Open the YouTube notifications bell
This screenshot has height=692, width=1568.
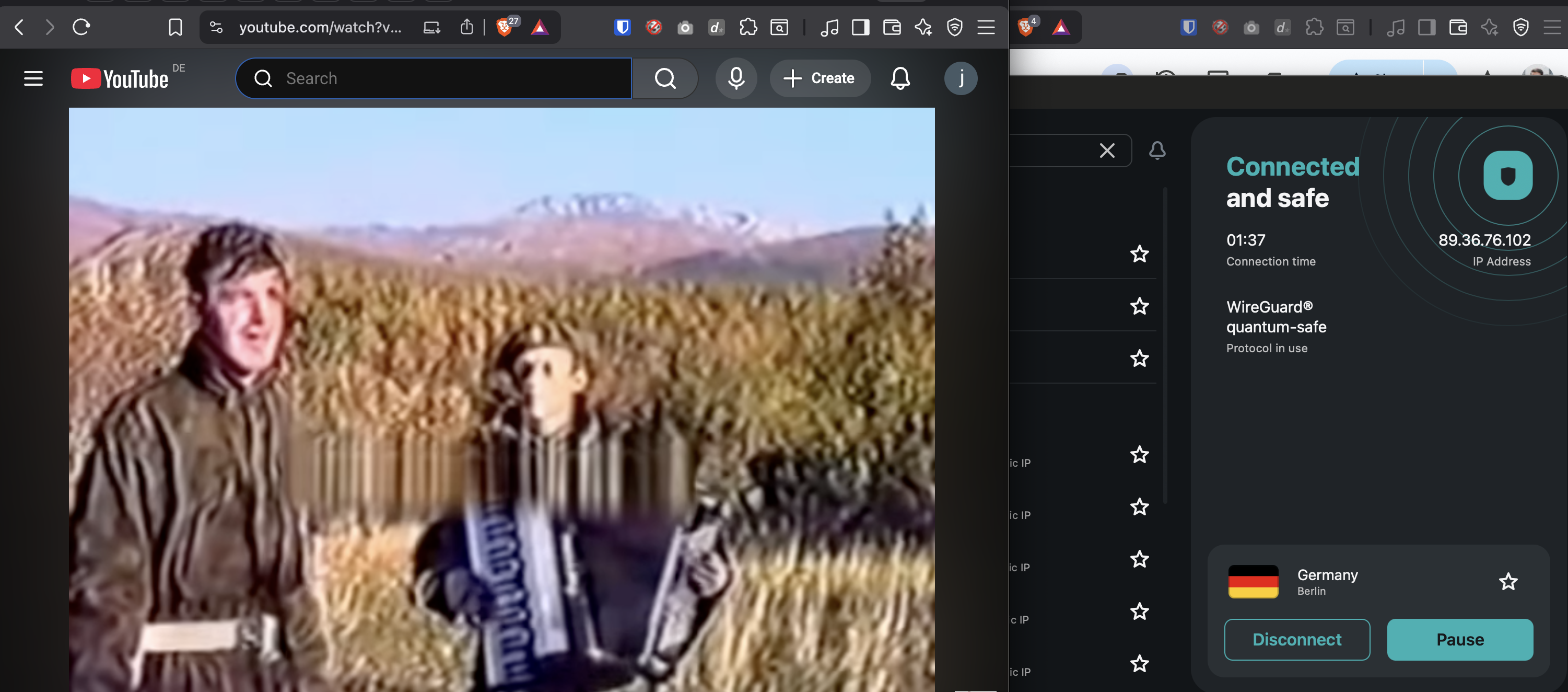(x=899, y=78)
